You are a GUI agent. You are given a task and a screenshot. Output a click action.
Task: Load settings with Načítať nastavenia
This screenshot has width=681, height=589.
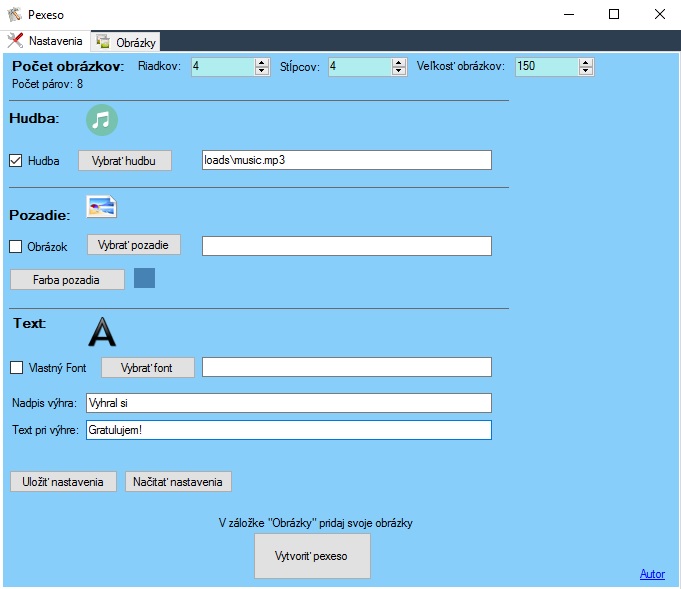click(x=178, y=482)
